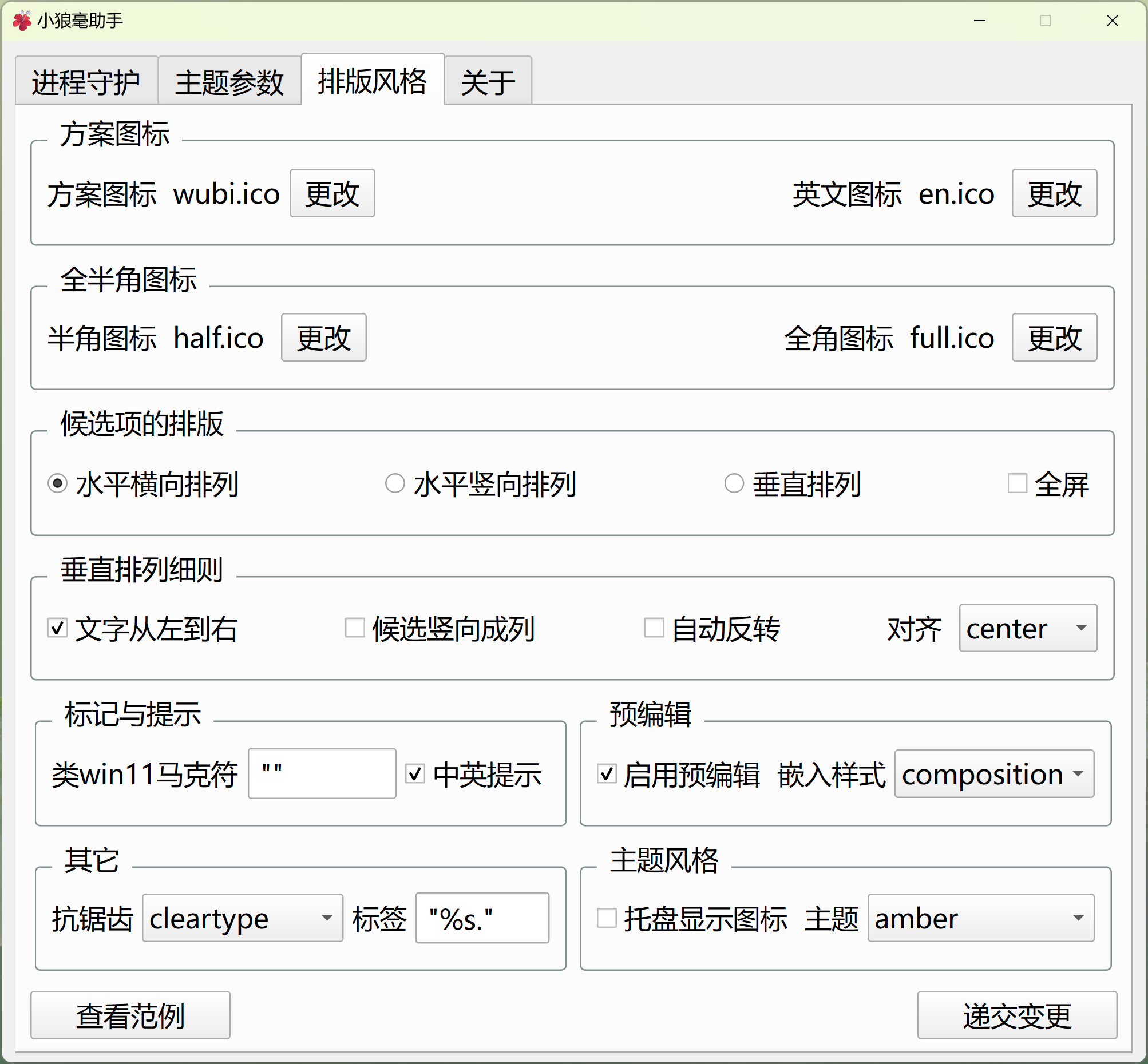This screenshot has width=1148, height=1064.
Task: Uncheck 文字从左到右 checkbox
Action: (x=58, y=628)
